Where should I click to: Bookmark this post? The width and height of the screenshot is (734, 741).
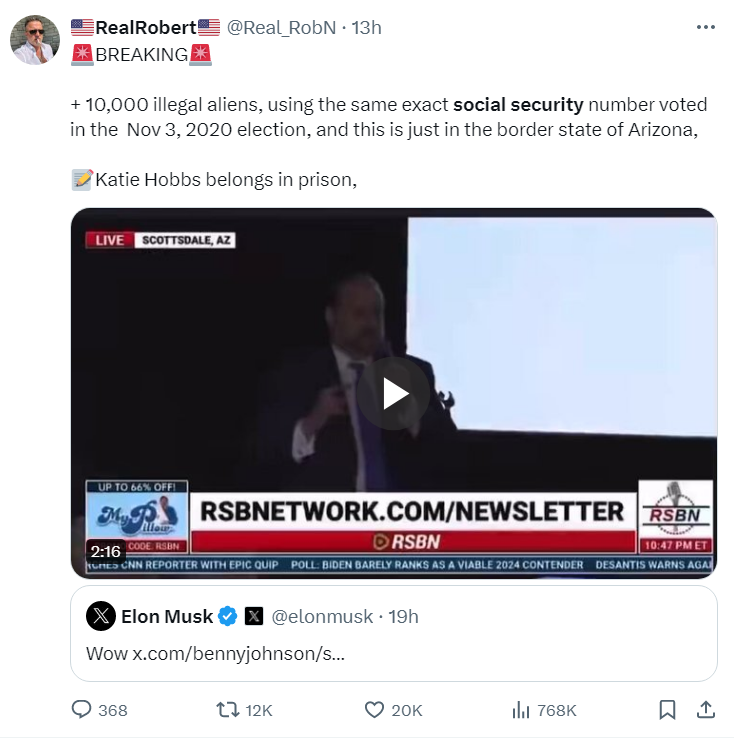(667, 710)
